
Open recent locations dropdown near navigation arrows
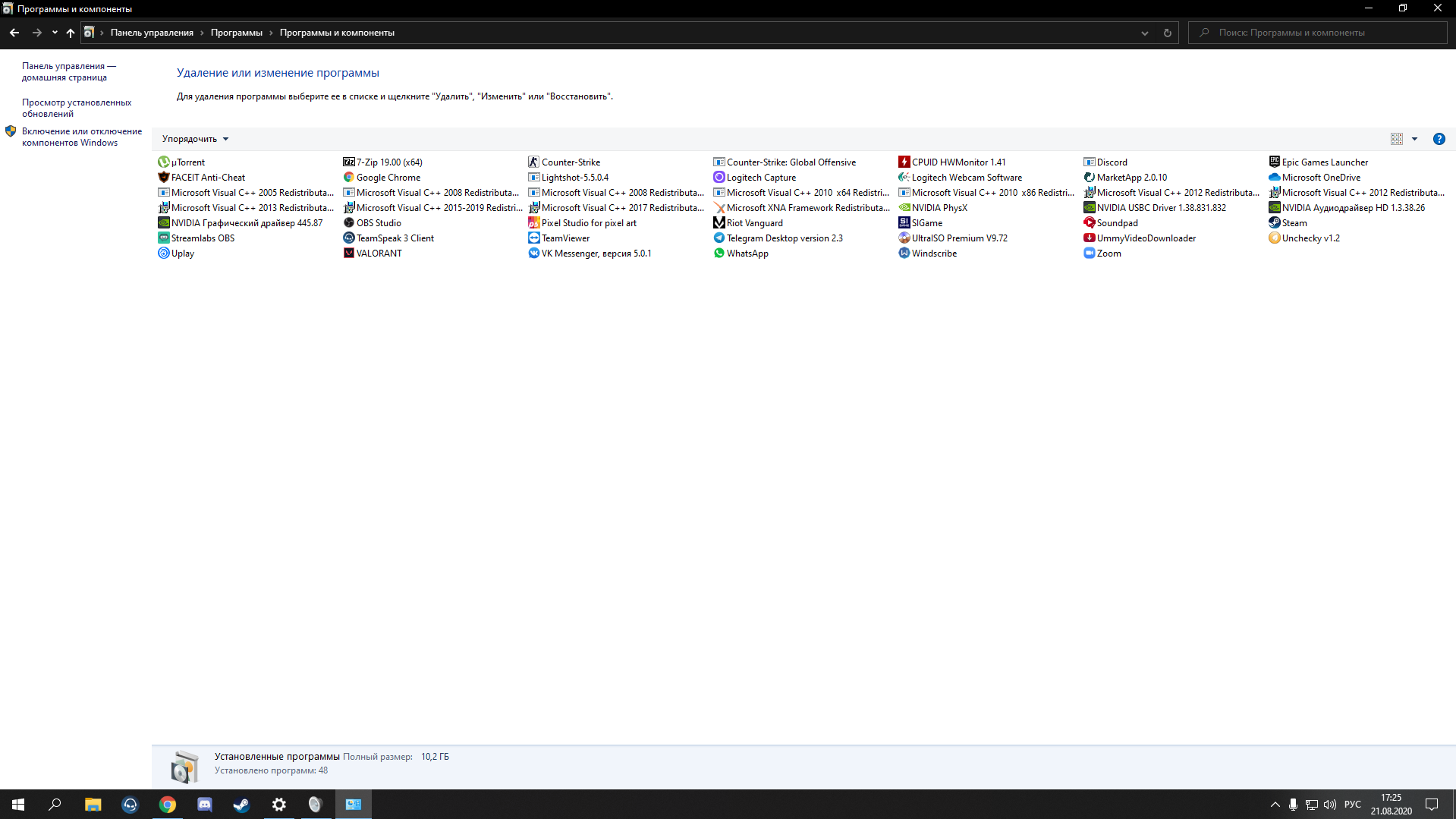pyautogui.click(x=55, y=33)
